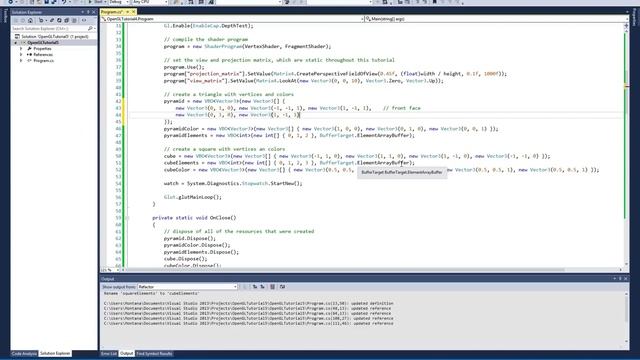Image resolution: width=640 pixels, height=360 pixels.
Task: Click the 'Glut.glutMainLoop();' code line
Action: click(x=193, y=197)
